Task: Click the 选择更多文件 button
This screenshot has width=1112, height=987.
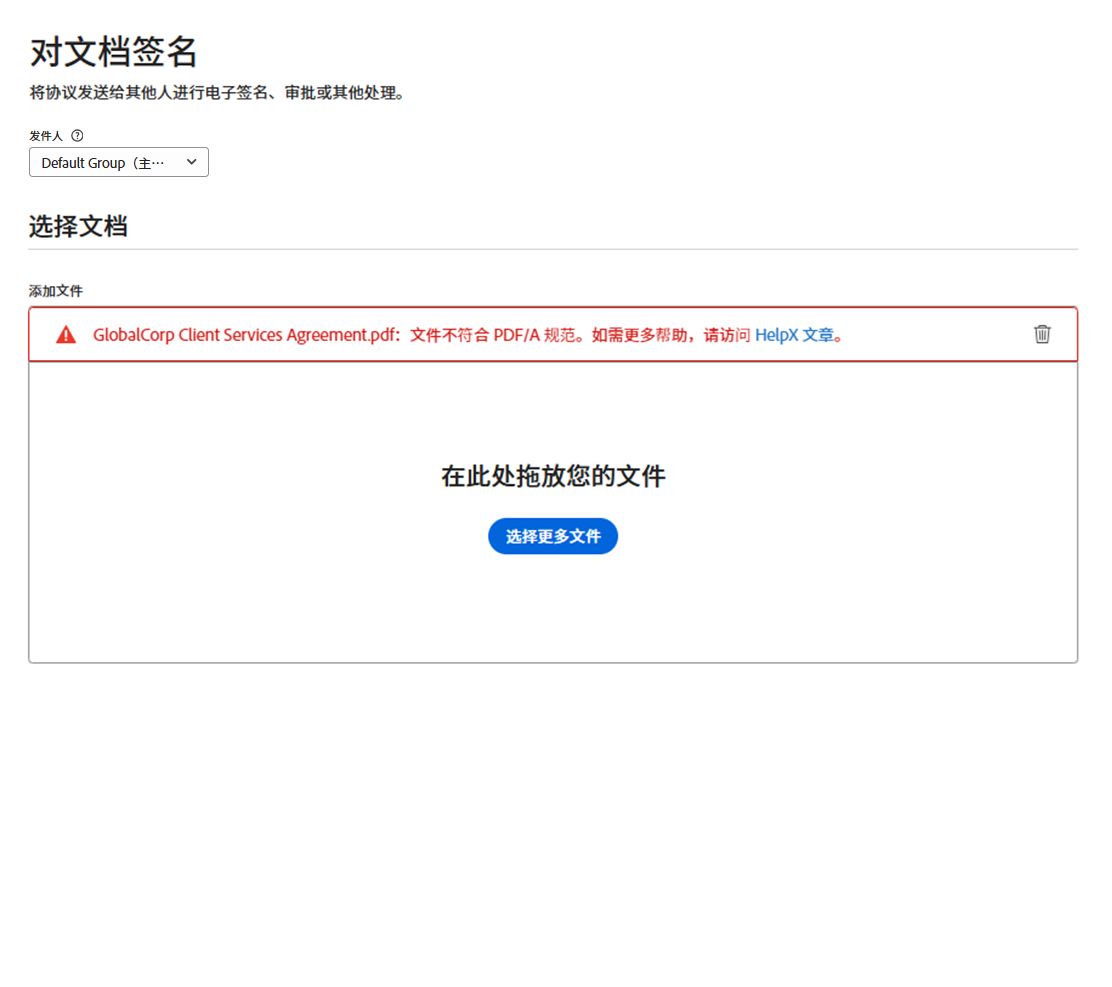Action: [x=553, y=536]
